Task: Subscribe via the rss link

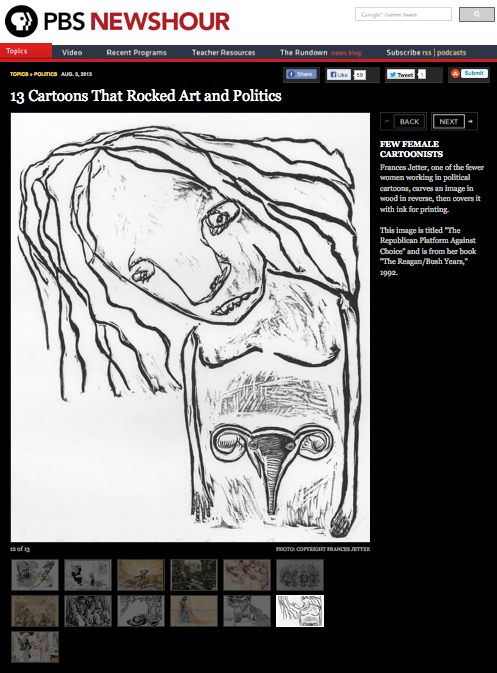Action: 427,52
